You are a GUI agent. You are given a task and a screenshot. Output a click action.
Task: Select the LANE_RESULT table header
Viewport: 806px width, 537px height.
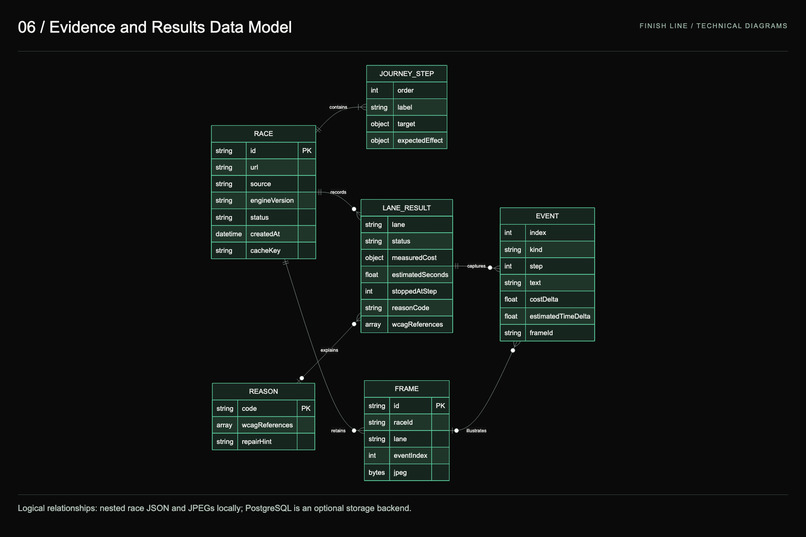pos(407,208)
